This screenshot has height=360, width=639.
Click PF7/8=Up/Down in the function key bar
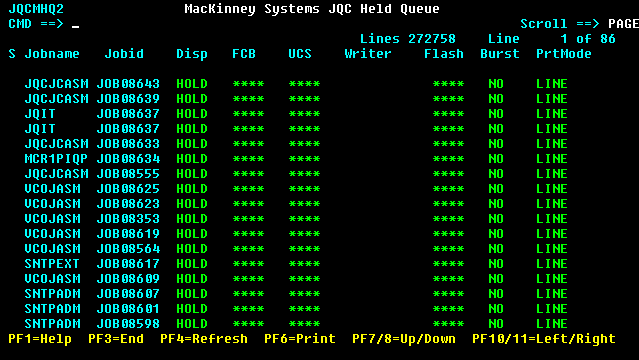point(403,339)
